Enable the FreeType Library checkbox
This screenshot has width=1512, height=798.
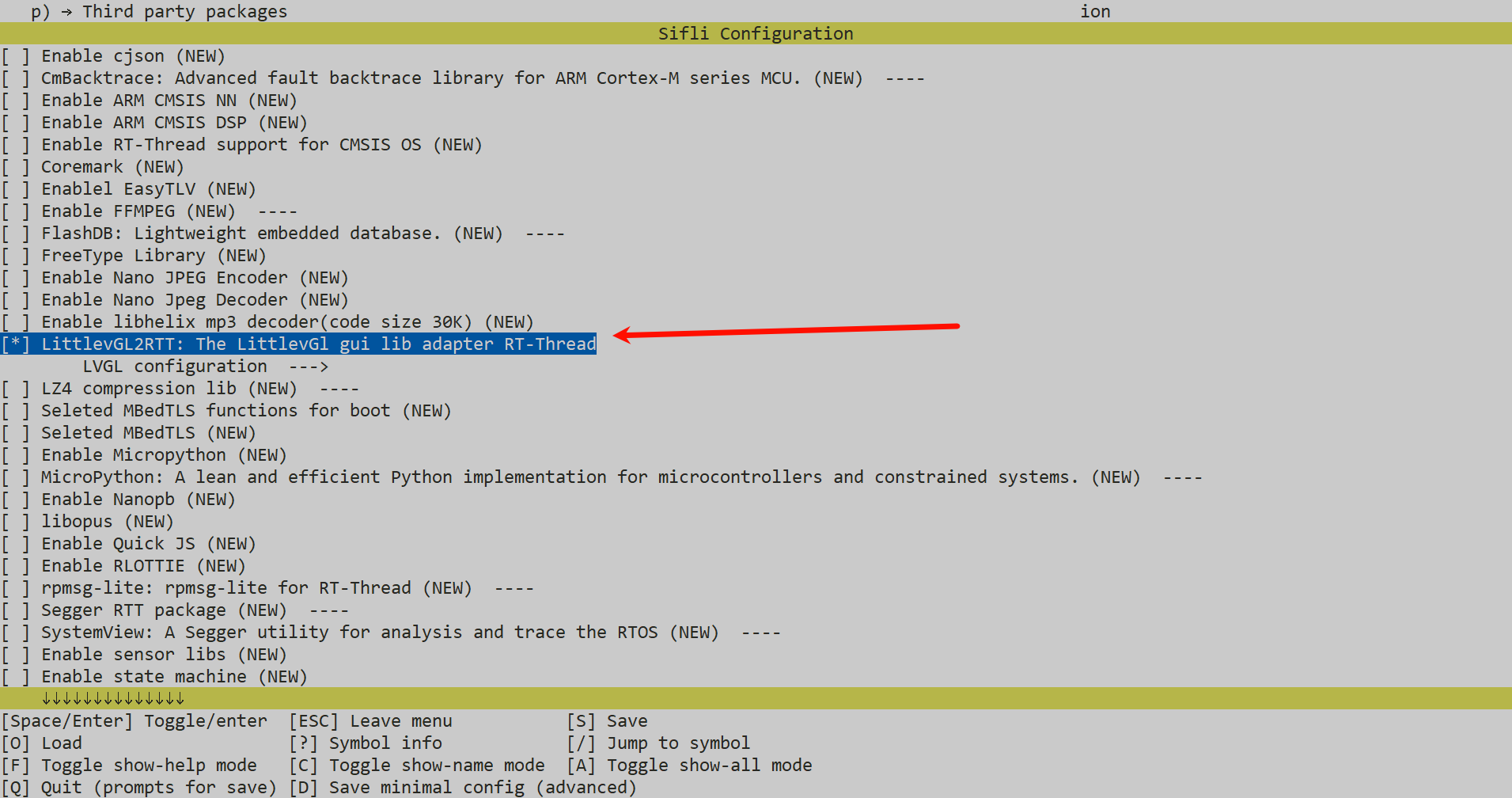click(16, 256)
